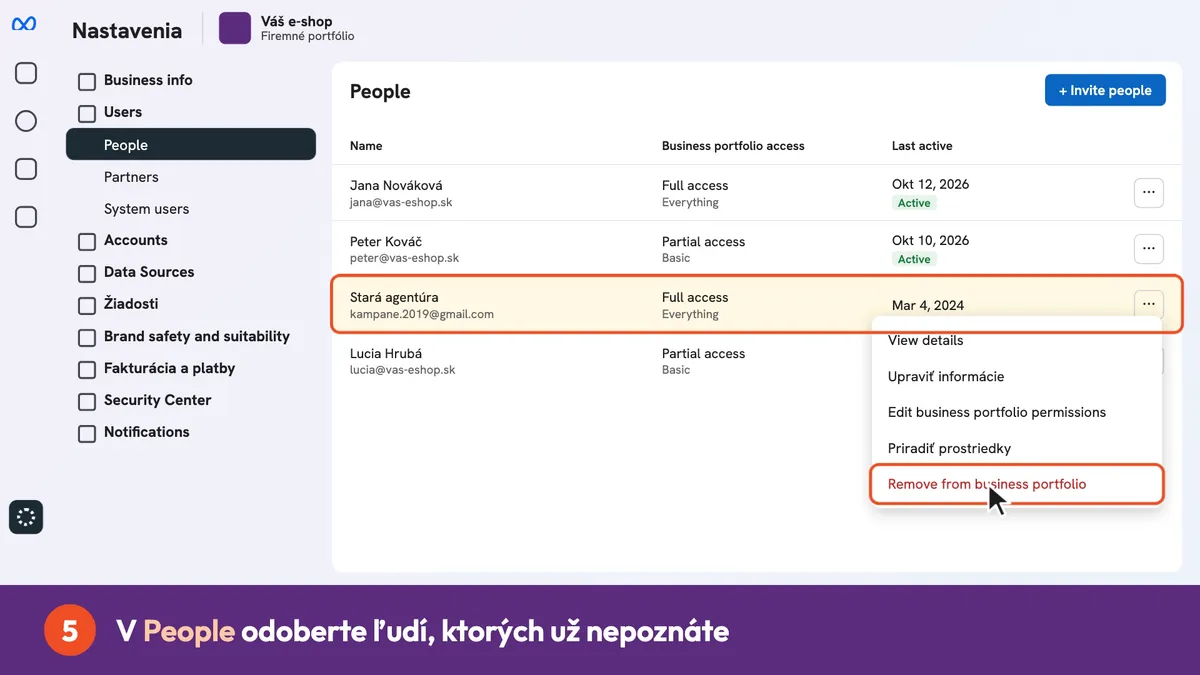Click the Name column header

coord(366,146)
